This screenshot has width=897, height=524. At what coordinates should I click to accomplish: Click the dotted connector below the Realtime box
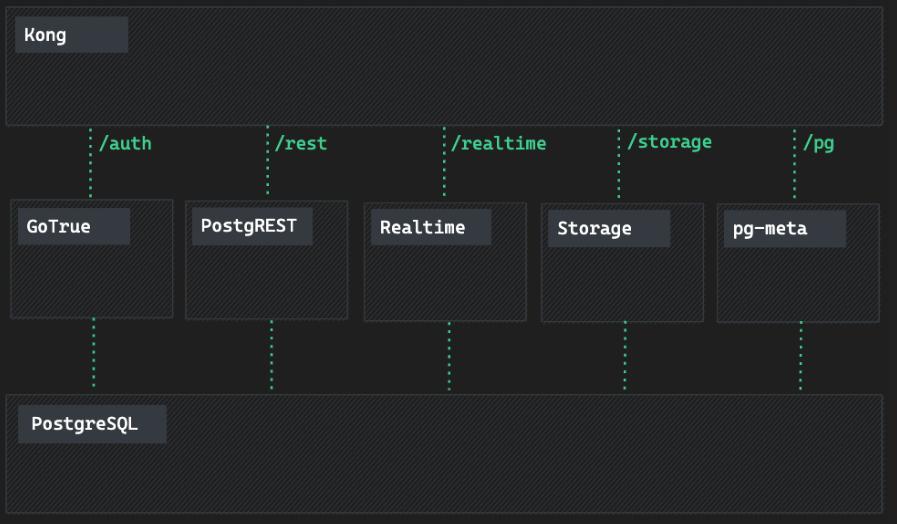[x=449, y=356]
